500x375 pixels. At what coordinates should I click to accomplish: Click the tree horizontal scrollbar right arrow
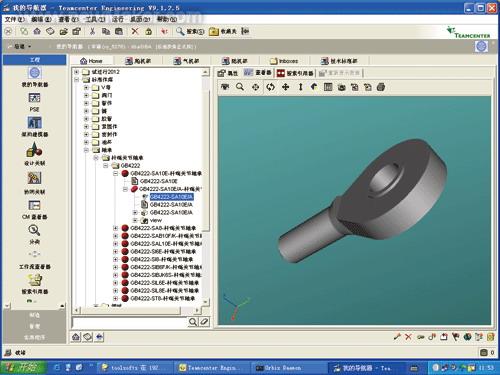198,310
